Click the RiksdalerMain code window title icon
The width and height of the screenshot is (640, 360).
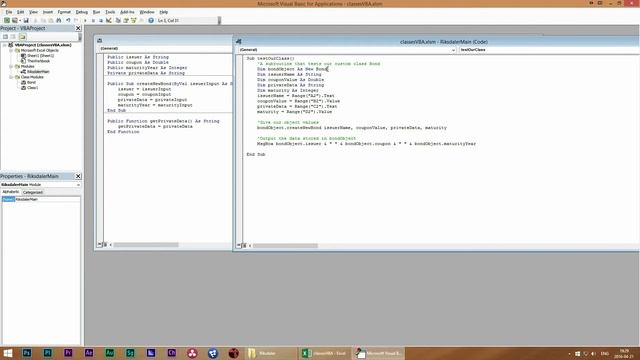[239, 42]
